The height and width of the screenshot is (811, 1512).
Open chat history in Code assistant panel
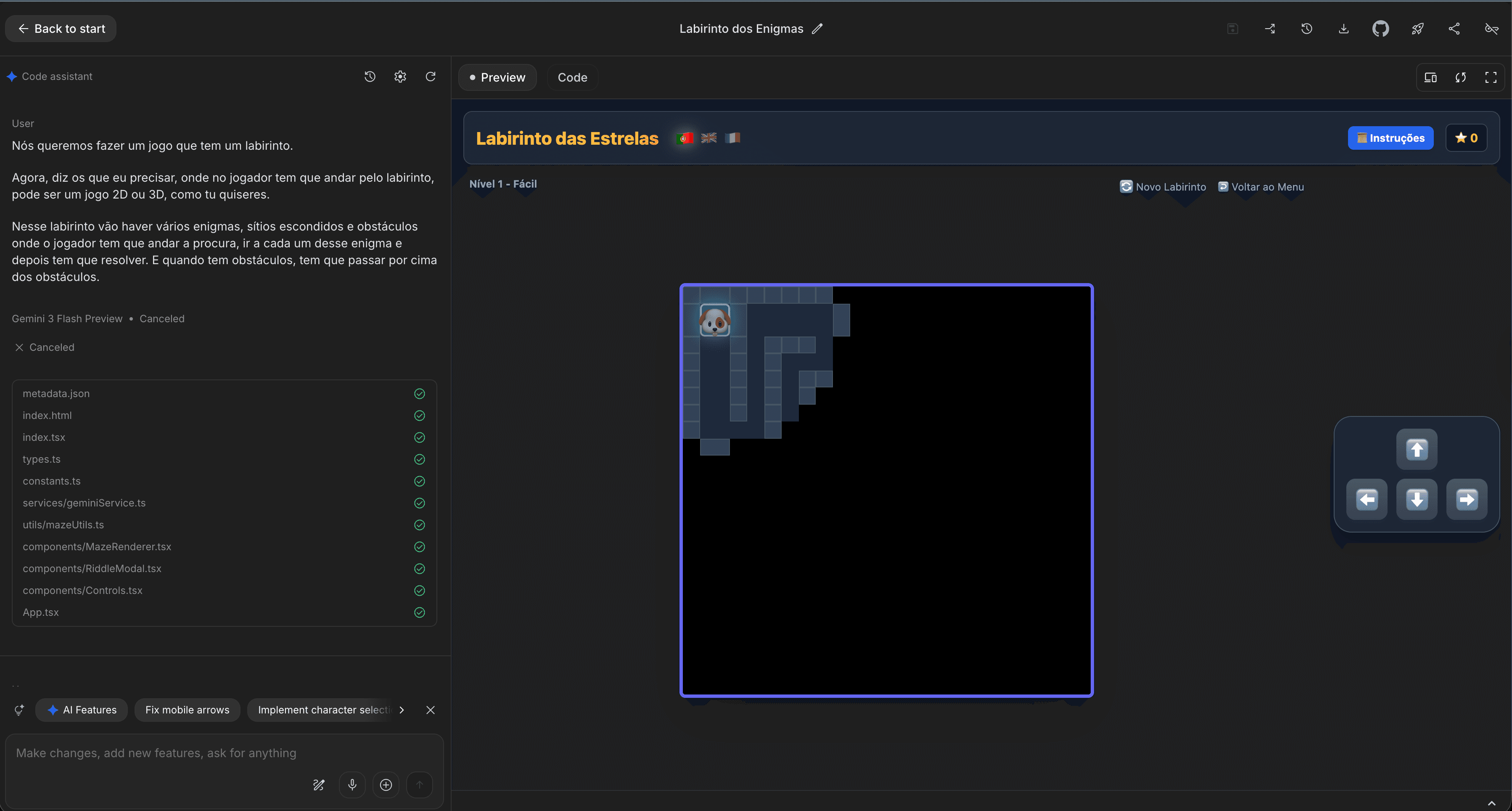click(370, 76)
